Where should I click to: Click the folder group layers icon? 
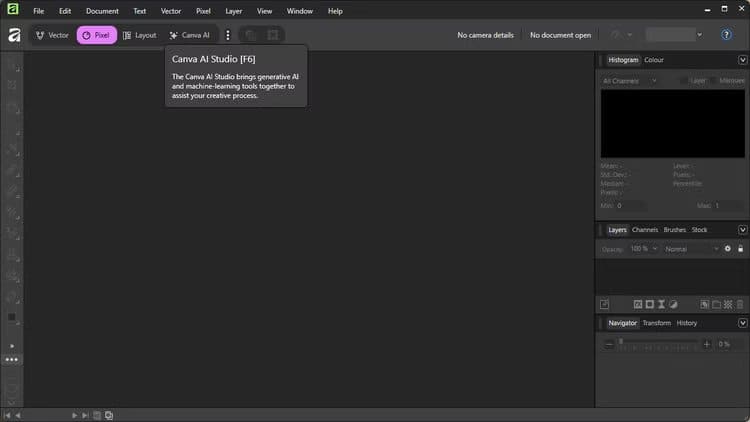click(716, 304)
